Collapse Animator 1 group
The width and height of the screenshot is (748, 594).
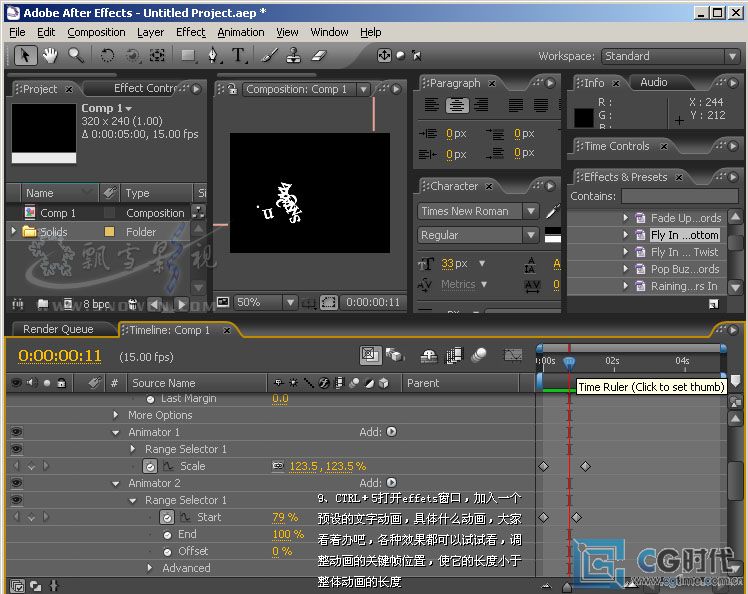pos(115,432)
